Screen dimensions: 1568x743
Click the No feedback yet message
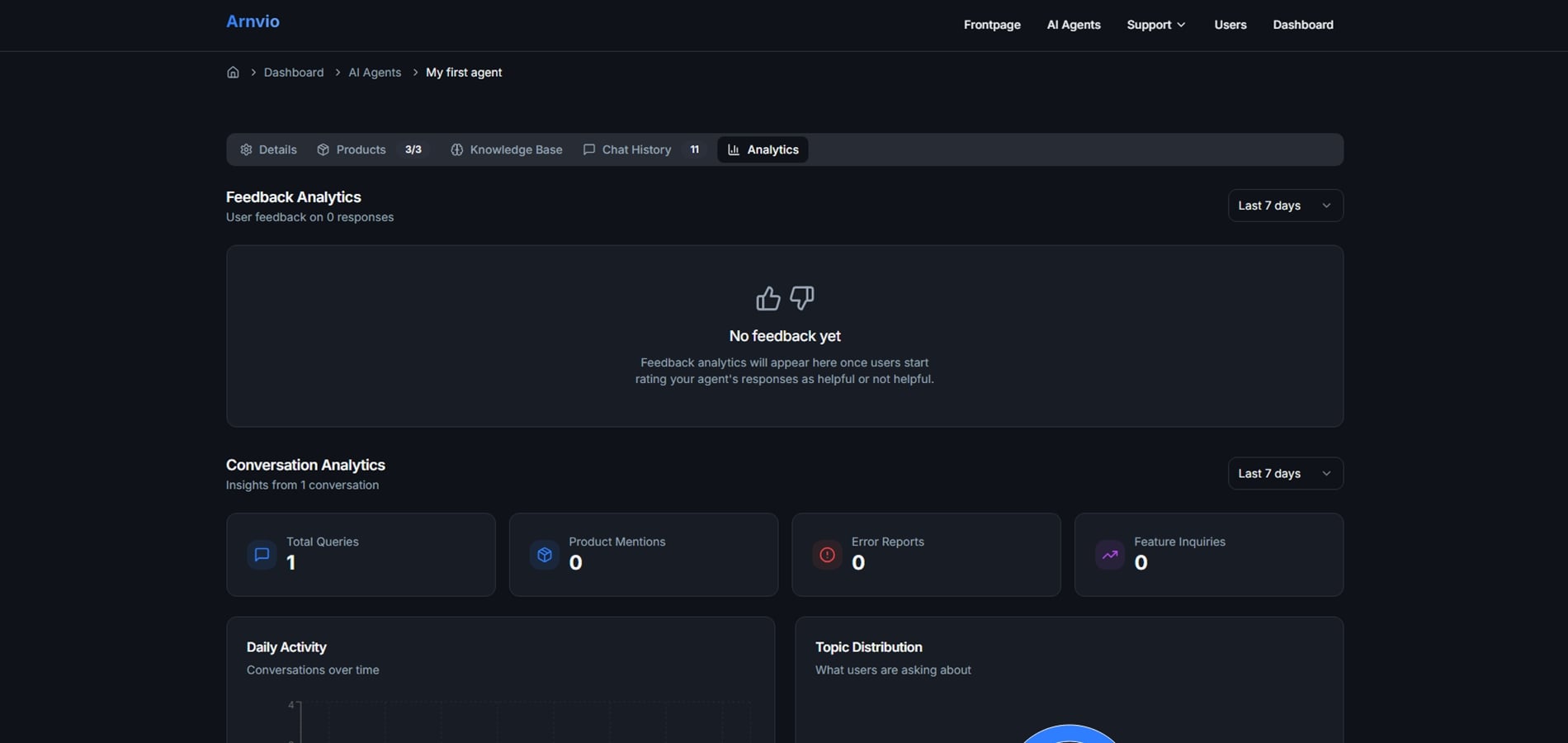[x=785, y=336]
